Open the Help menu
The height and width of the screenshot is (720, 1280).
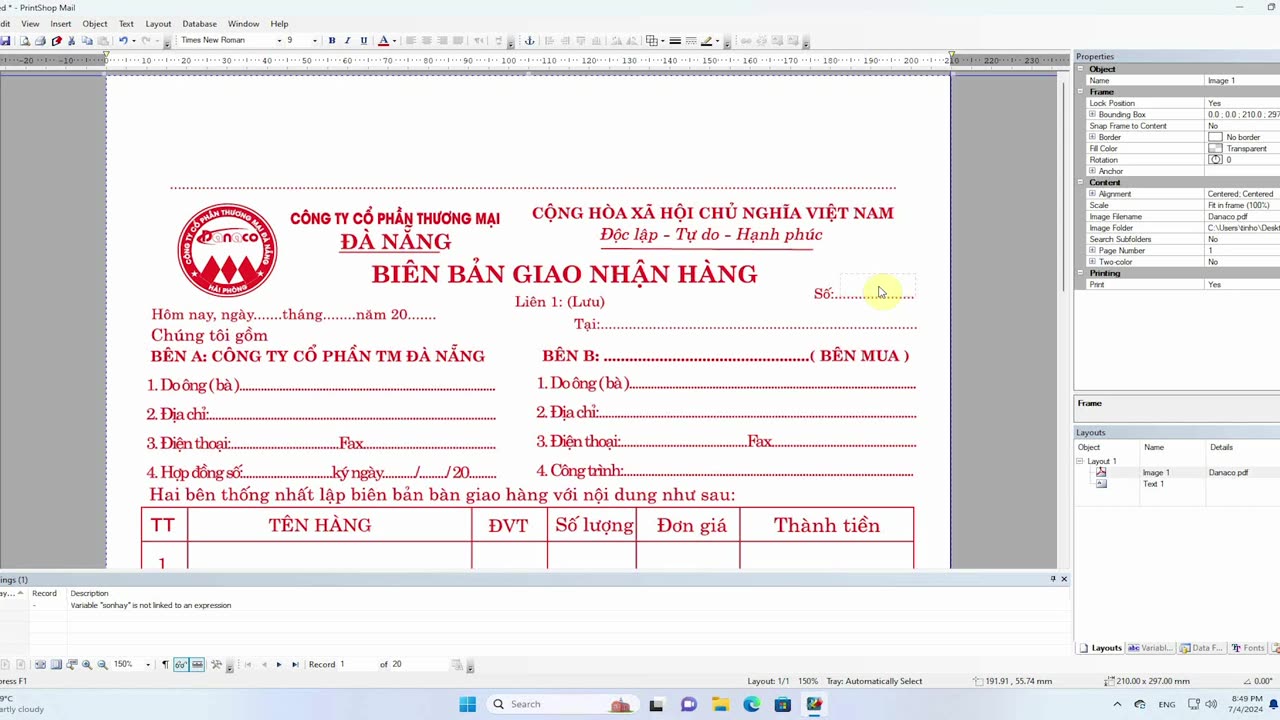point(279,24)
